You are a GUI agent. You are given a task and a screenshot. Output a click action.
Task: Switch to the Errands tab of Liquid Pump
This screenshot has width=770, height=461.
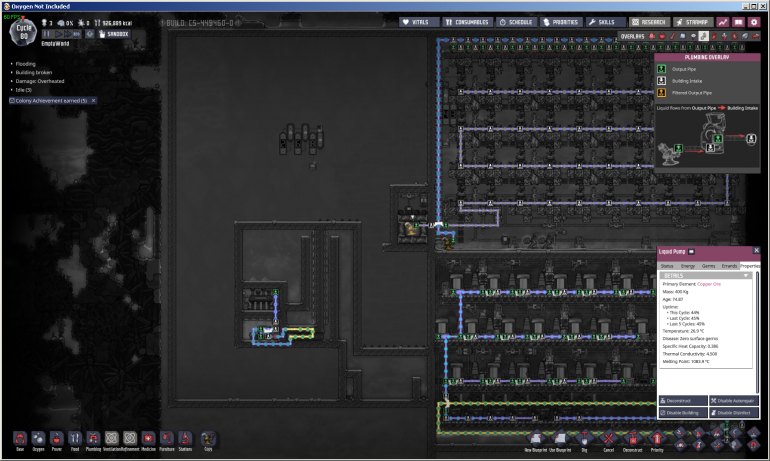click(729, 266)
